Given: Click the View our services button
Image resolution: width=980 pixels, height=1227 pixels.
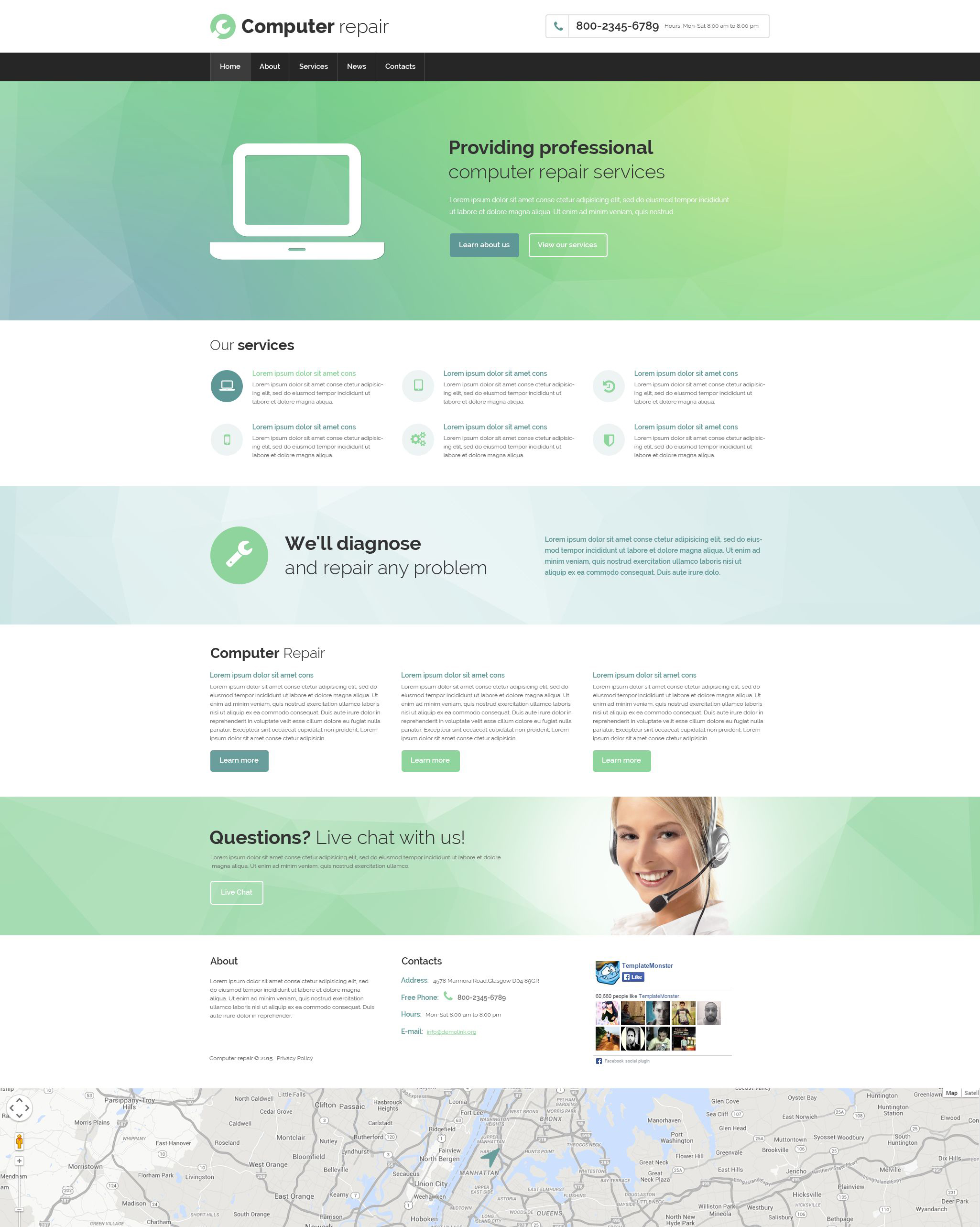Looking at the screenshot, I should 567,245.
